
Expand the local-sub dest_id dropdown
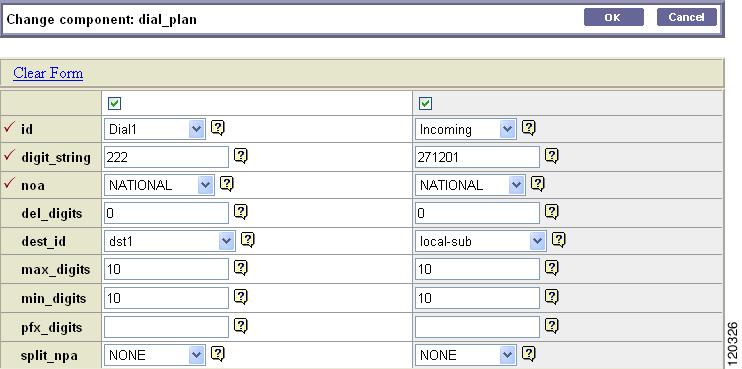click(480, 241)
